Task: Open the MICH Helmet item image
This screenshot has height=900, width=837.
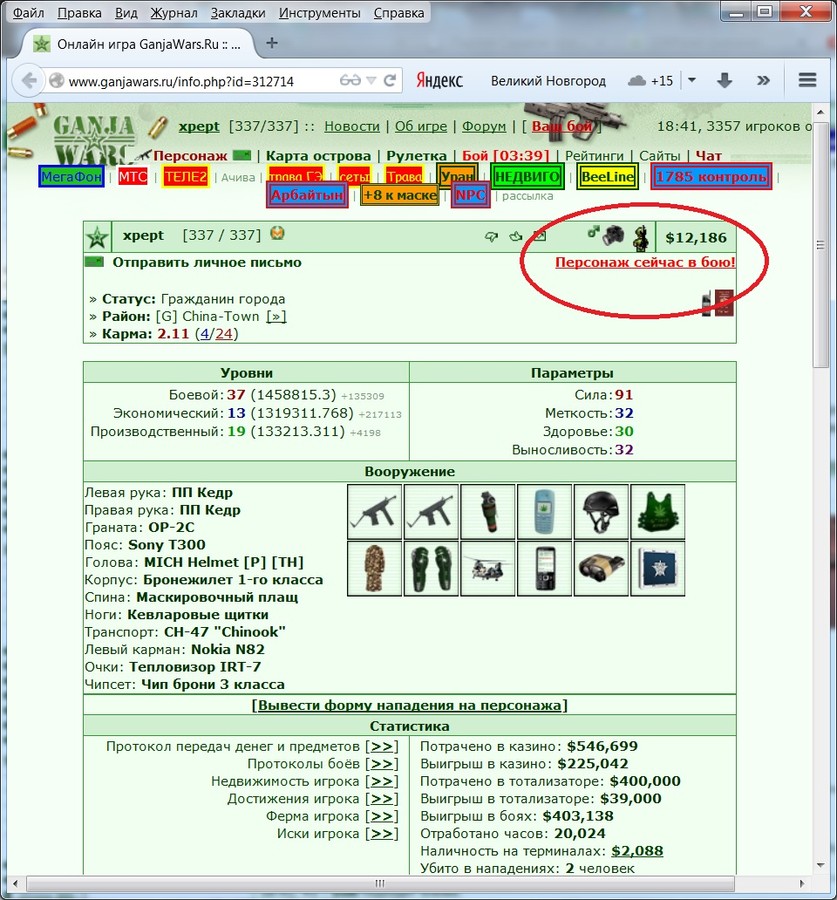Action: [x=601, y=511]
